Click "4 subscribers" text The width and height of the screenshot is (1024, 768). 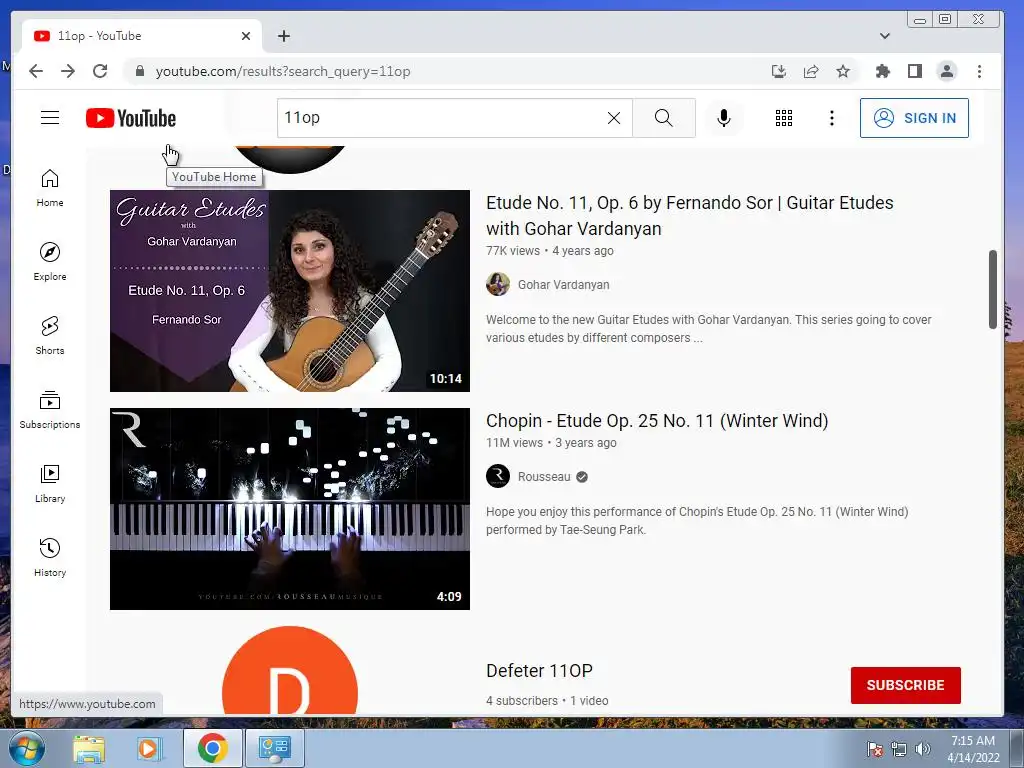522,701
